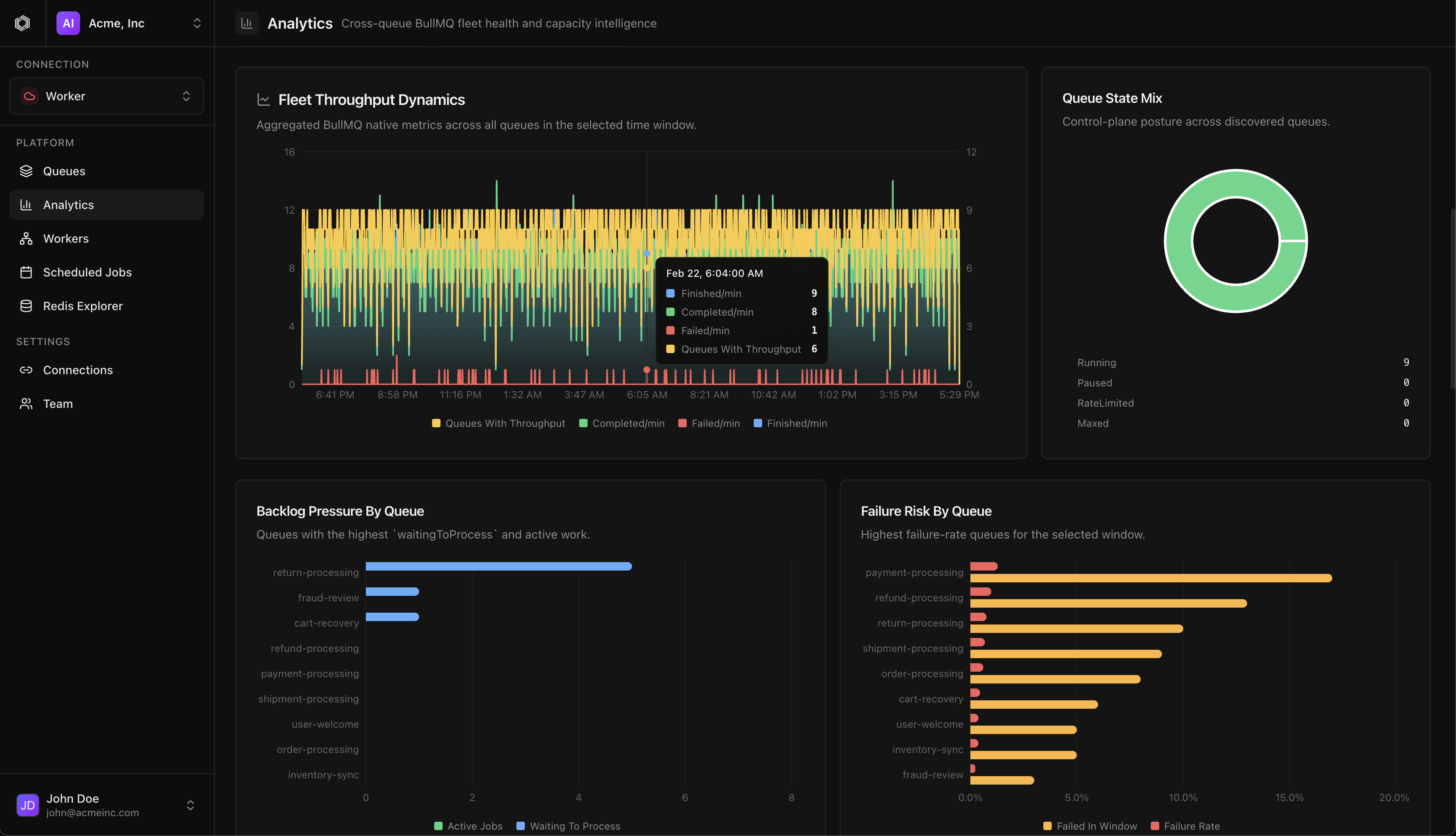The width and height of the screenshot is (1456, 836).
Task: Choose Team under Settings section
Action: point(59,403)
